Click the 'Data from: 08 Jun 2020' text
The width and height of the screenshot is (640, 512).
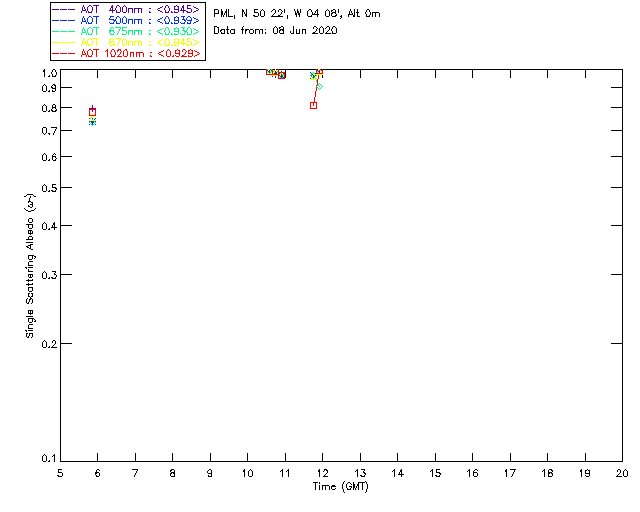coord(275,31)
